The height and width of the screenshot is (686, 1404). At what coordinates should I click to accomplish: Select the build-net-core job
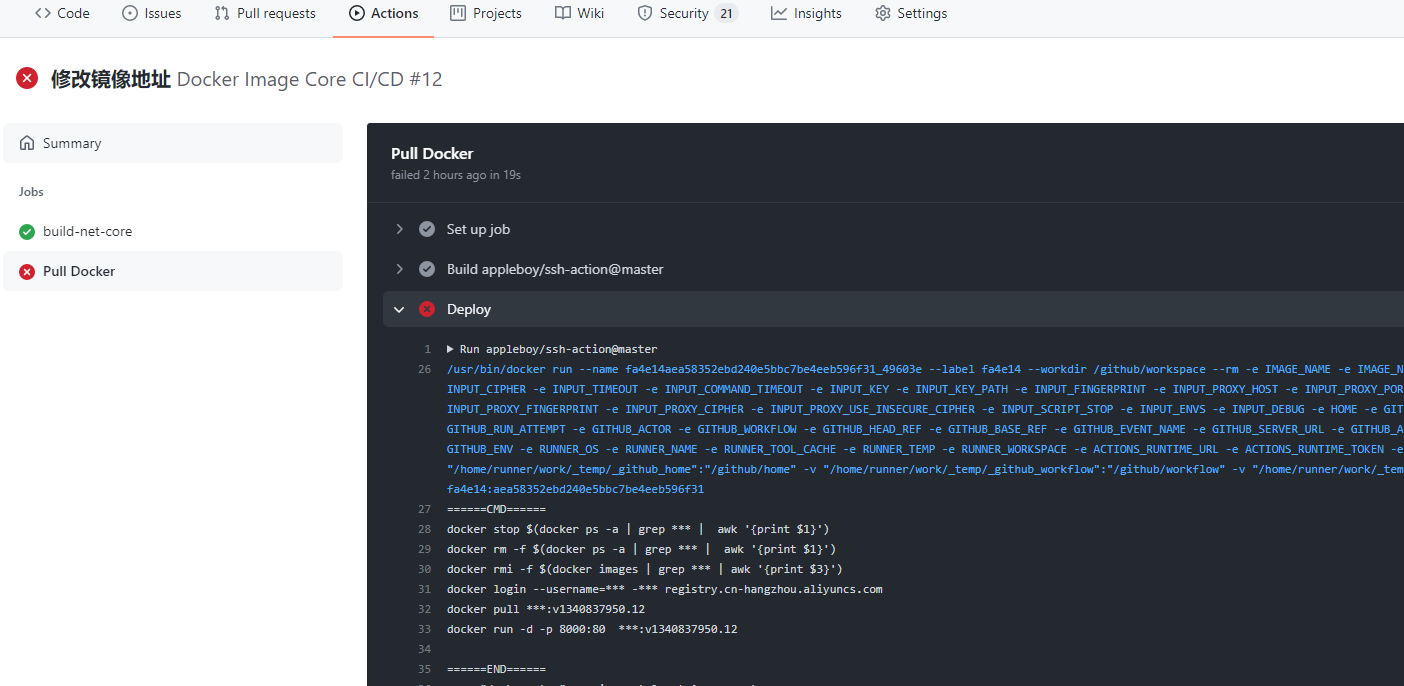[87, 231]
